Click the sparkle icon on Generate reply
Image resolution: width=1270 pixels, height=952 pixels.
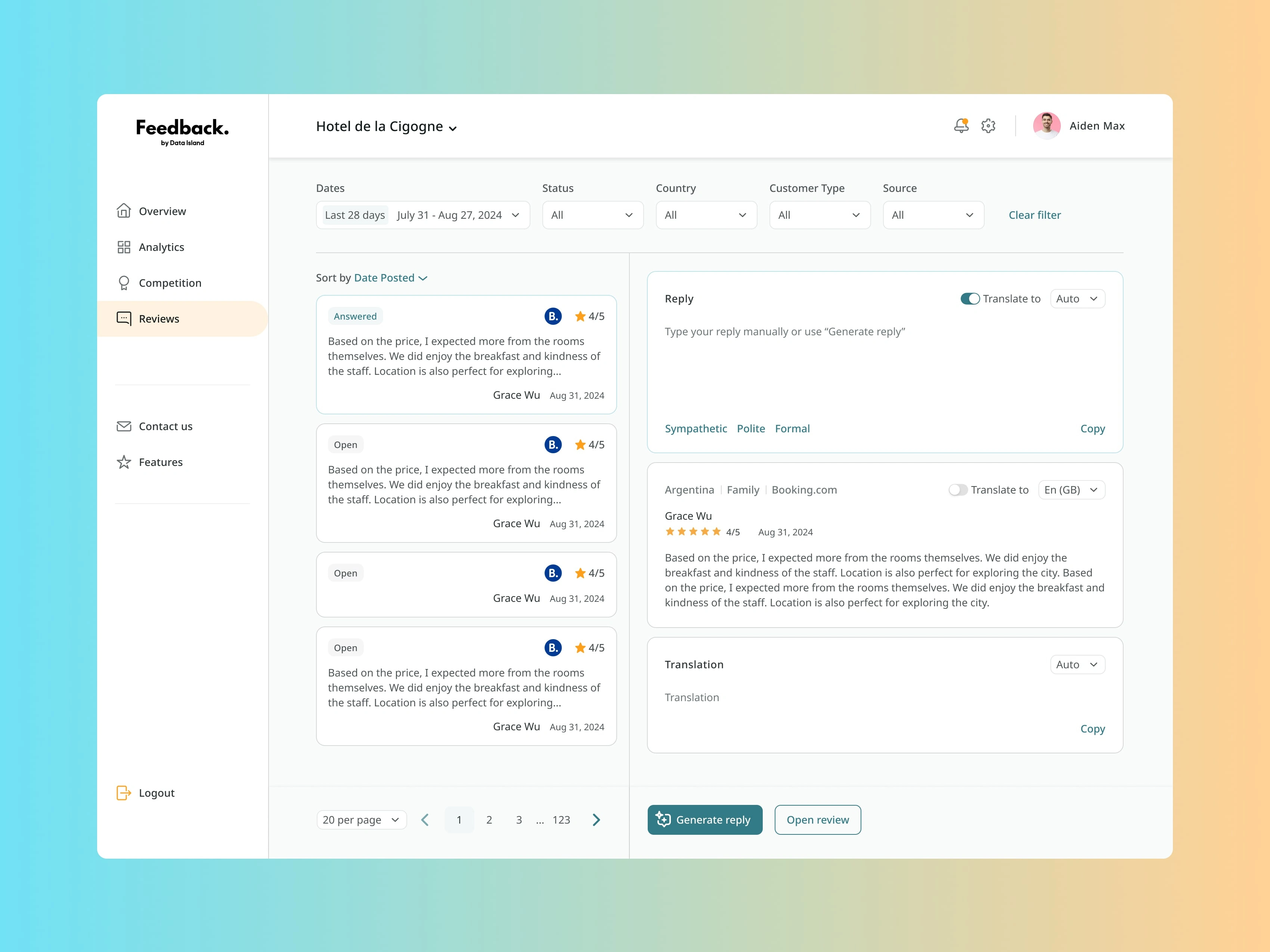663,819
